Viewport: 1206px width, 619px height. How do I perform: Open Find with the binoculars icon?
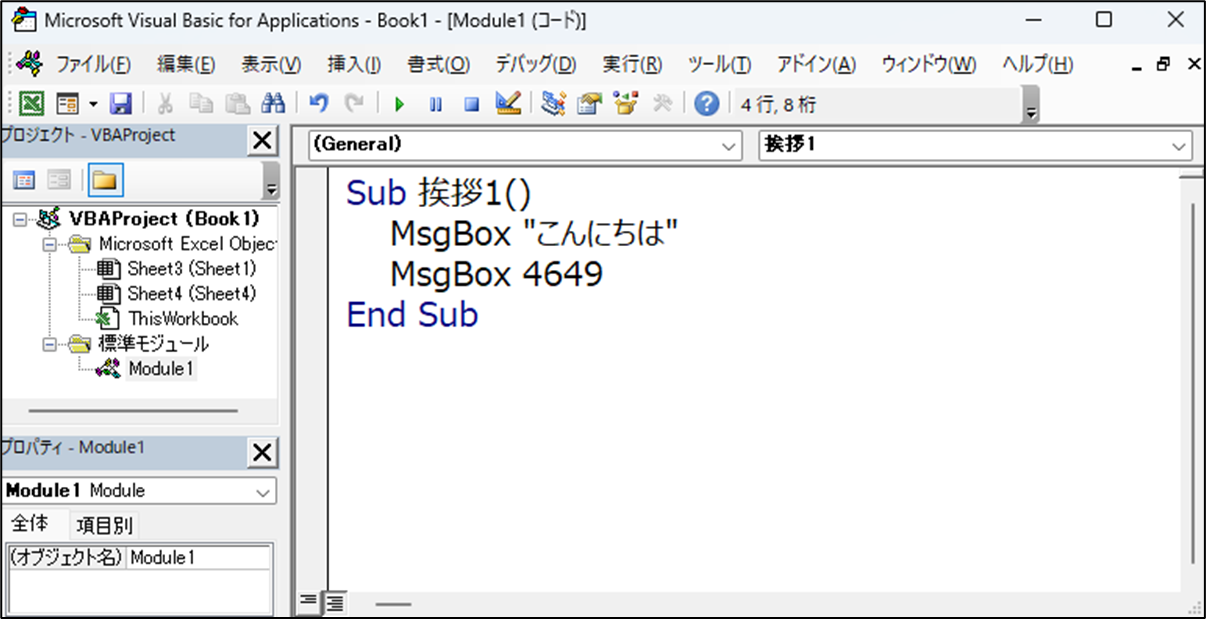[x=273, y=104]
